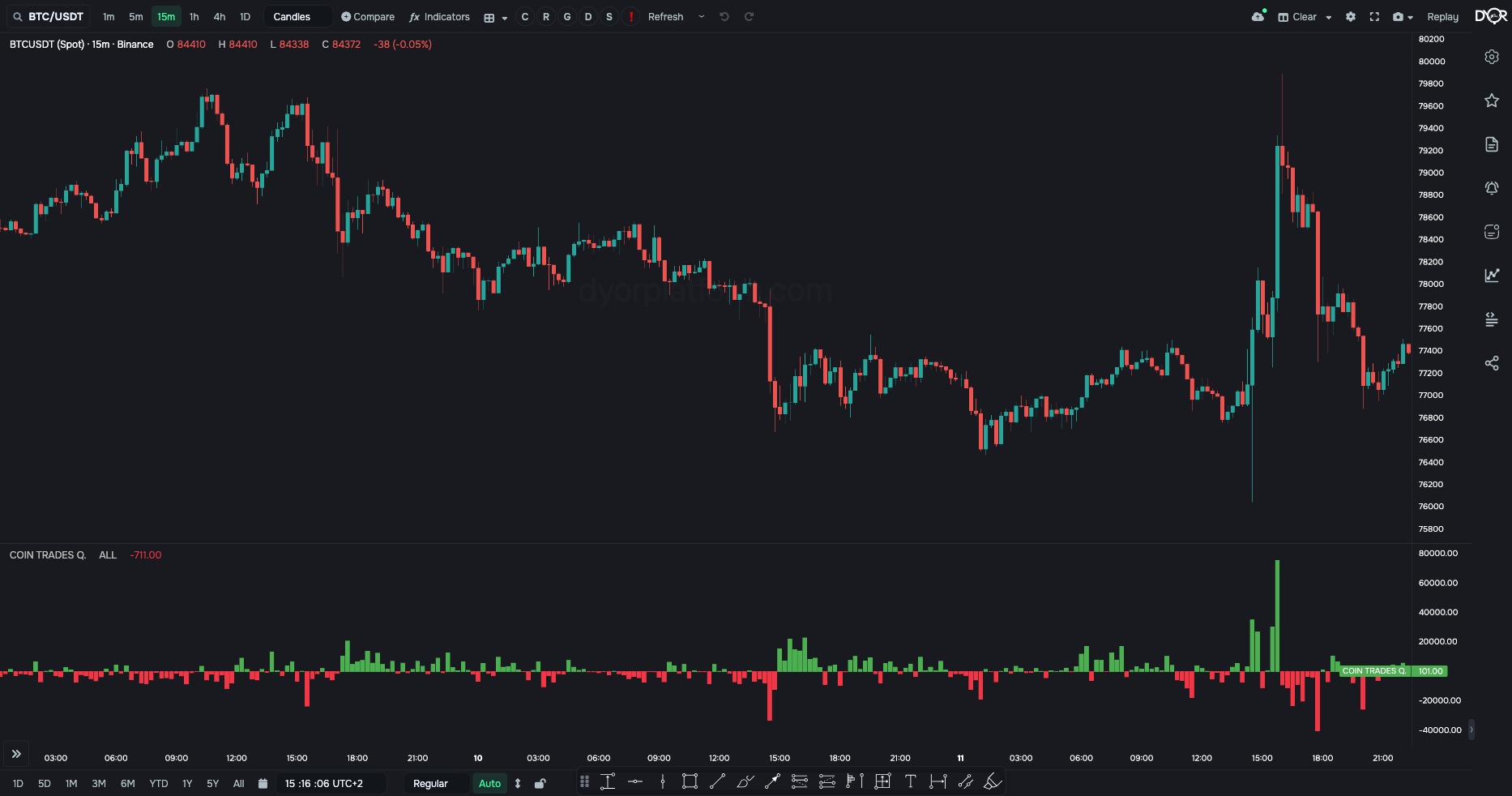Switch to 1h timeframe
1512x796 pixels.
194,17
